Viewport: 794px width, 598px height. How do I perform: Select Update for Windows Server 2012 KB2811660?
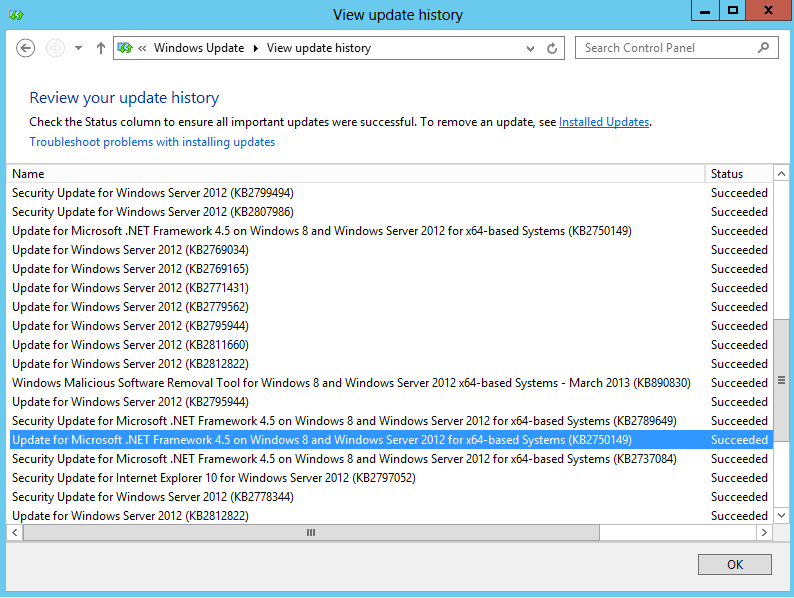pyautogui.click(x=390, y=345)
